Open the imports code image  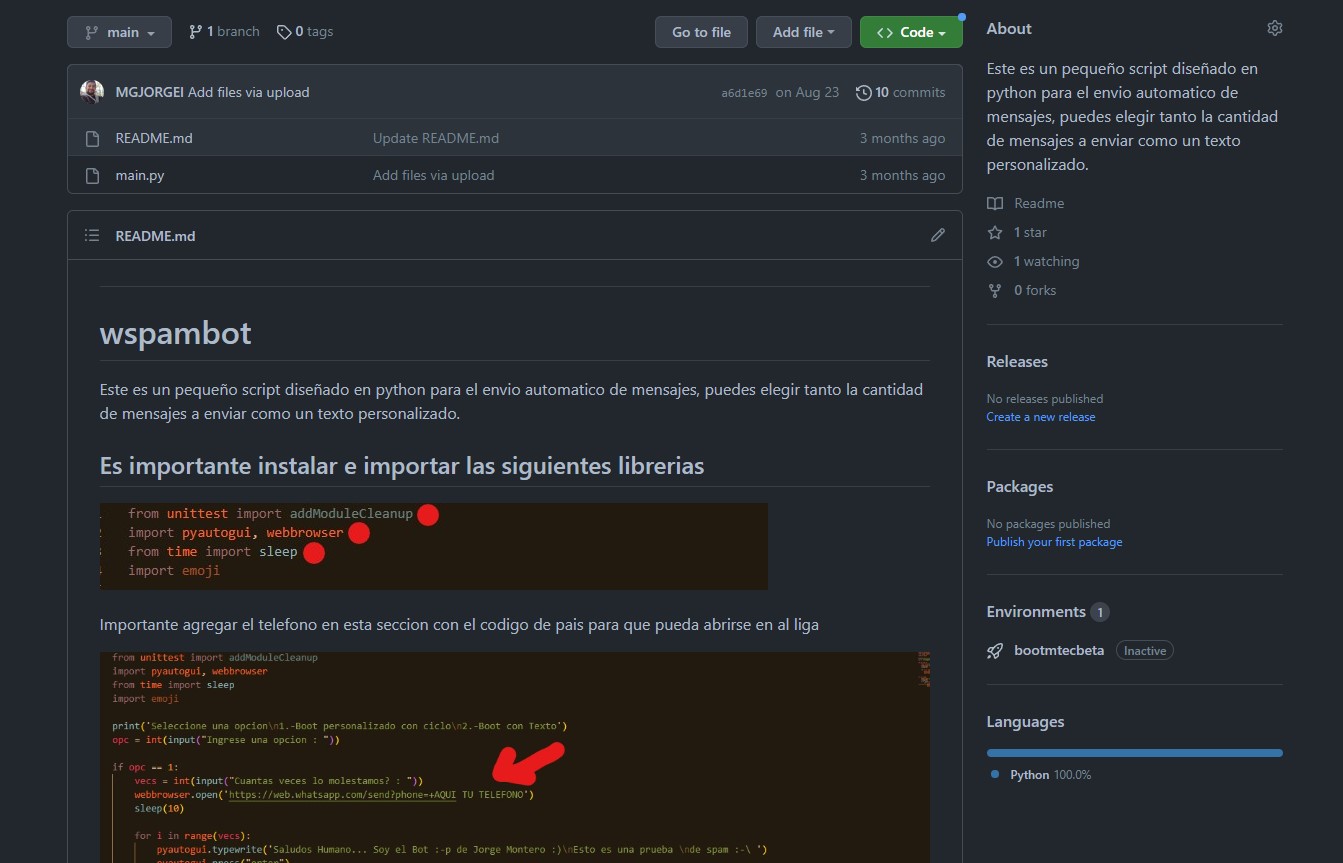(x=434, y=546)
